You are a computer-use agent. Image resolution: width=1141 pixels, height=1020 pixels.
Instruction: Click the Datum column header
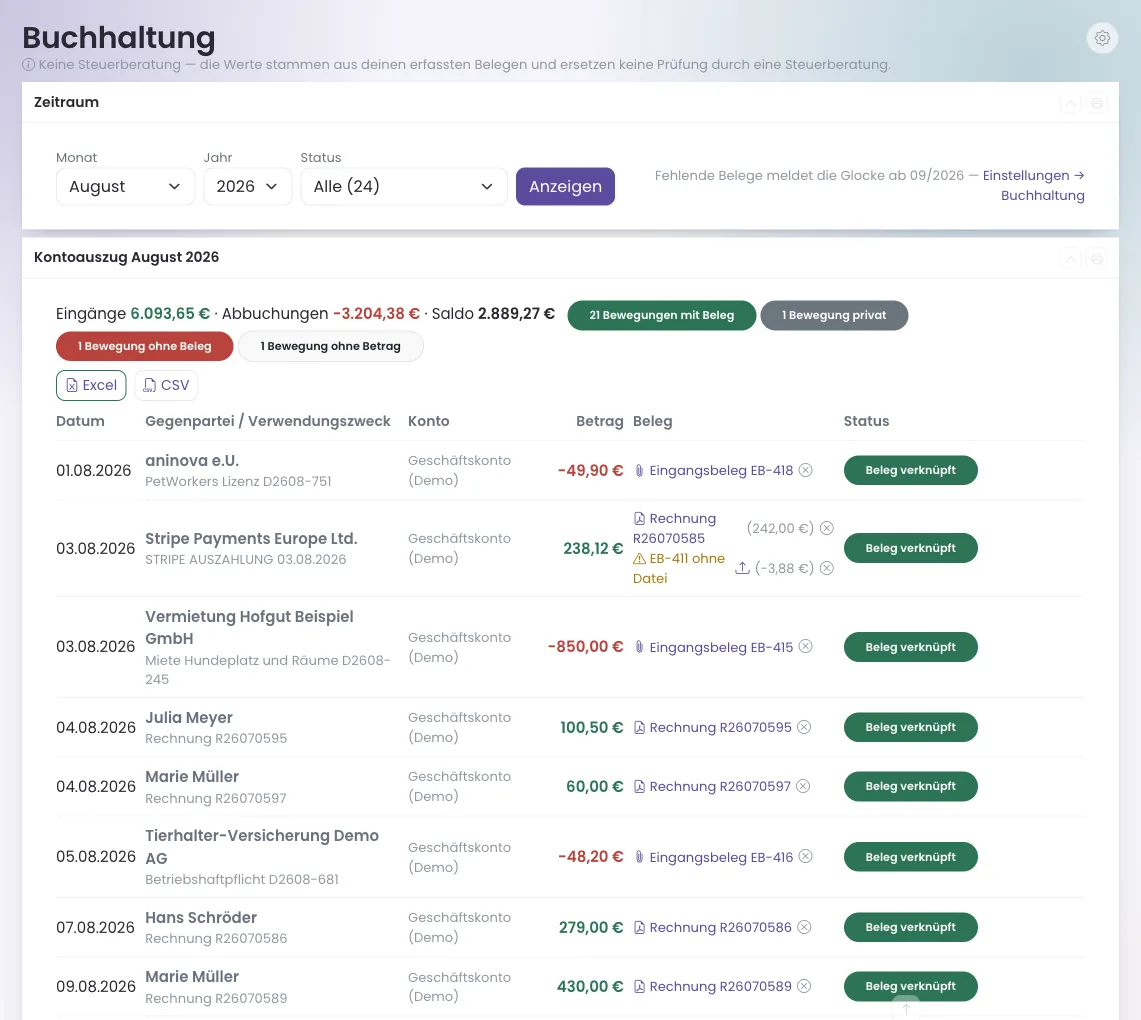click(80, 421)
